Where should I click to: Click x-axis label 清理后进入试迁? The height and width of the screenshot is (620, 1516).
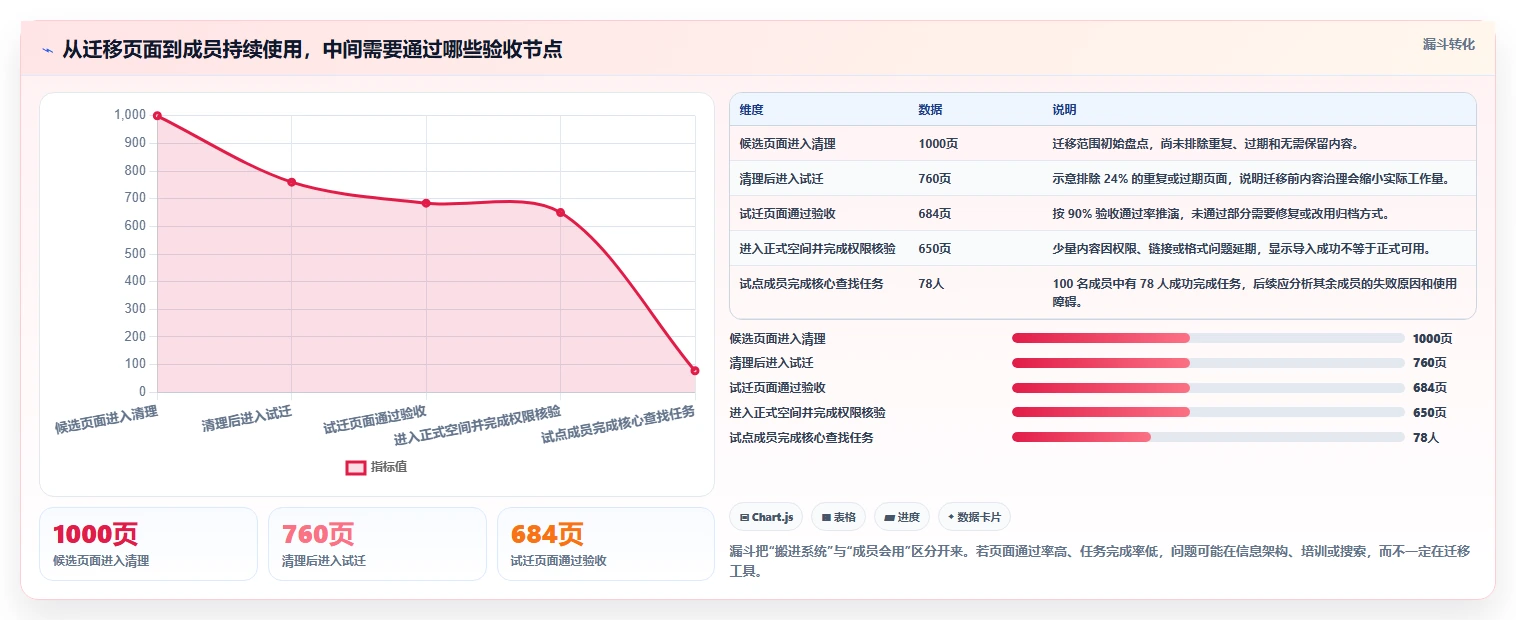coord(247,419)
